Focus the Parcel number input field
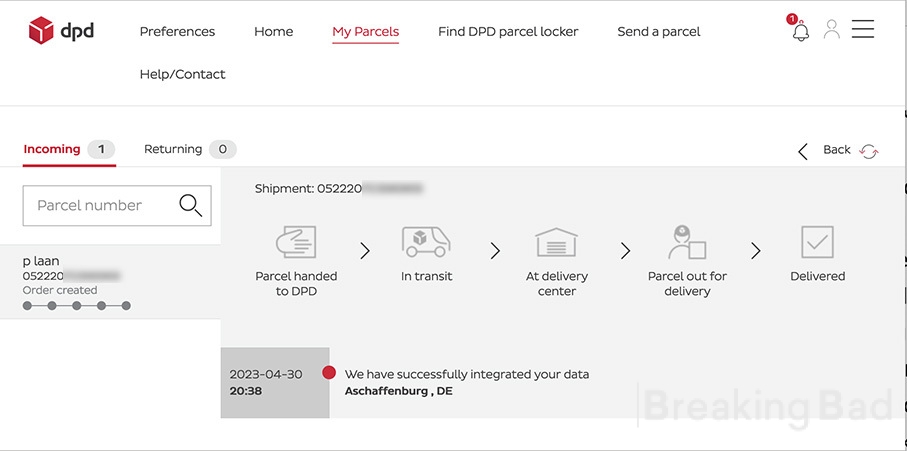 117,205
